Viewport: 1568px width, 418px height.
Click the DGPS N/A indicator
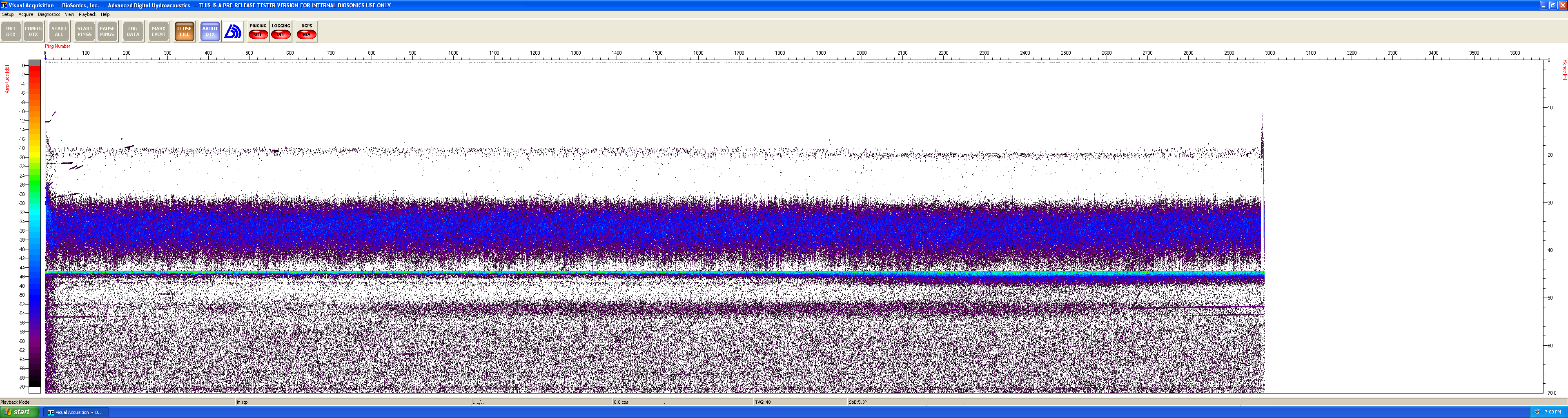[x=307, y=32]
